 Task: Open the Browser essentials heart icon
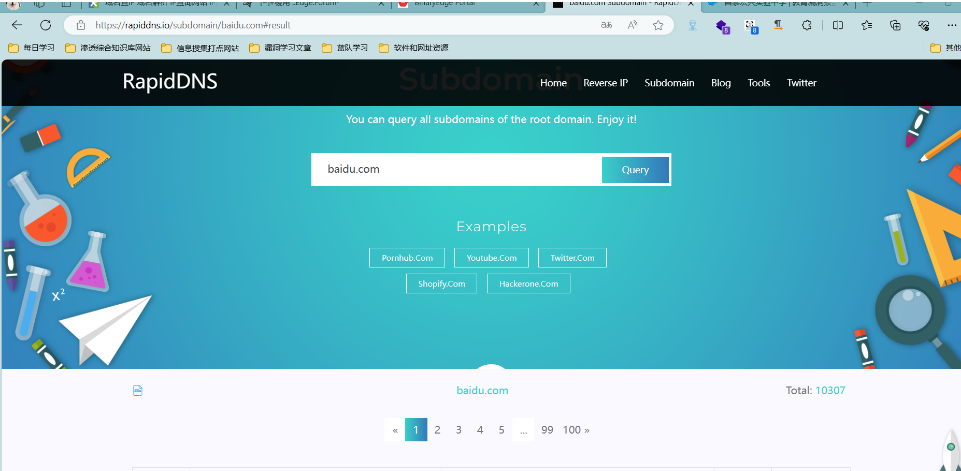tap(924, 25)
